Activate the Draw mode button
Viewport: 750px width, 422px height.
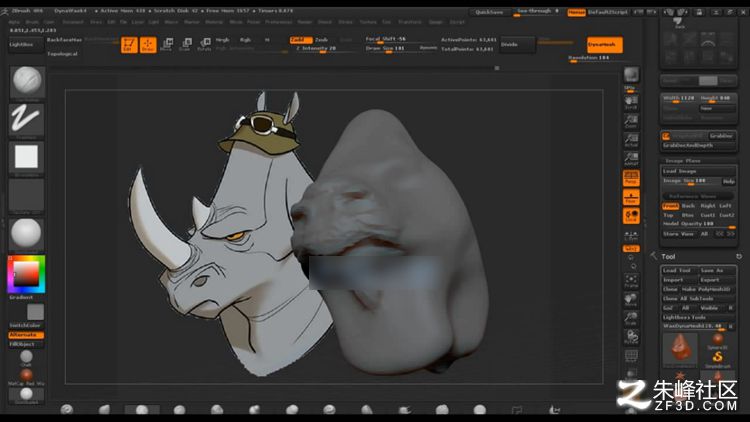pyautogui.click(x=148, y=45)
